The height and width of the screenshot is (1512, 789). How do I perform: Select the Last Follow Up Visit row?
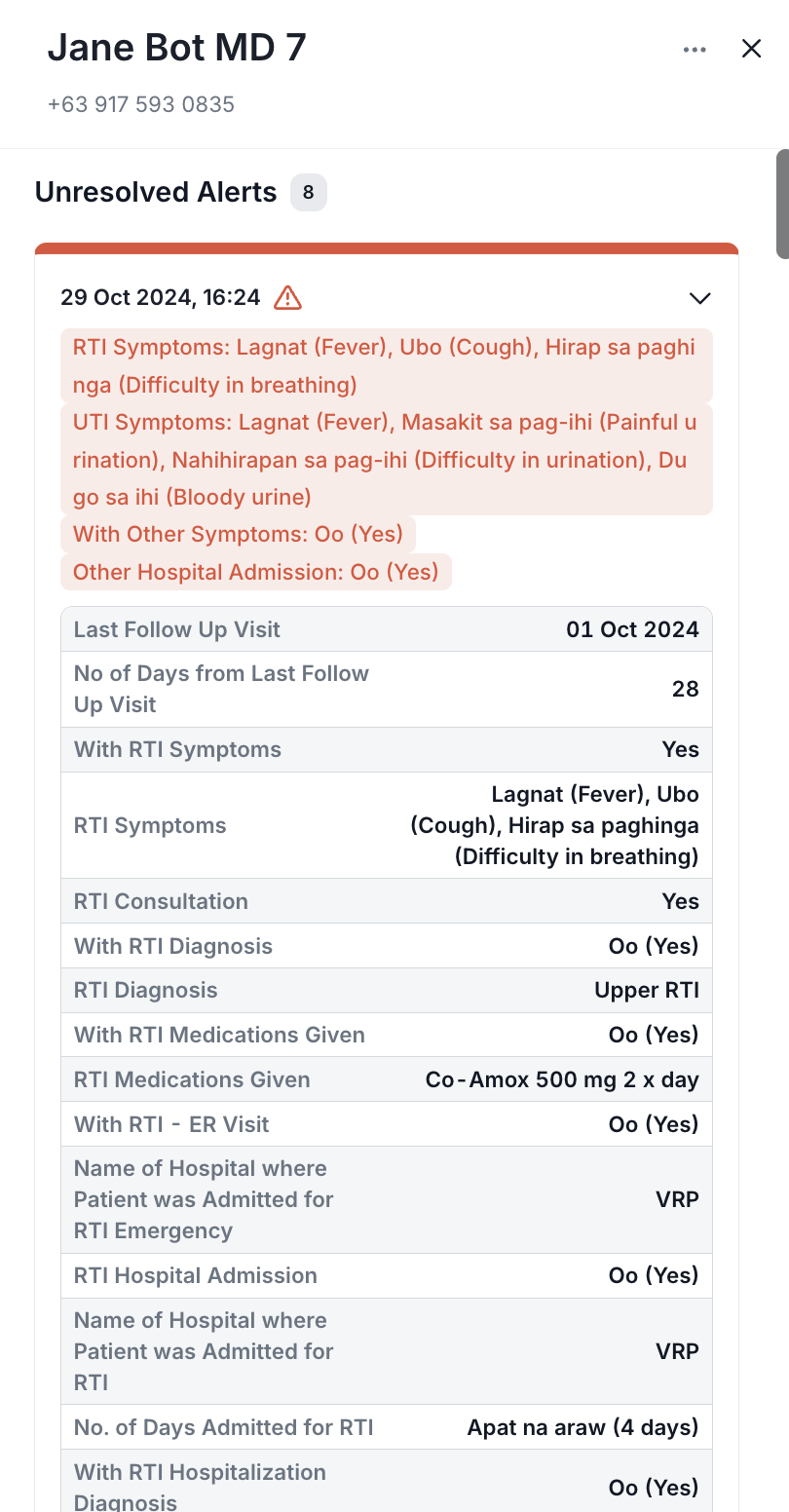[386, 629]
